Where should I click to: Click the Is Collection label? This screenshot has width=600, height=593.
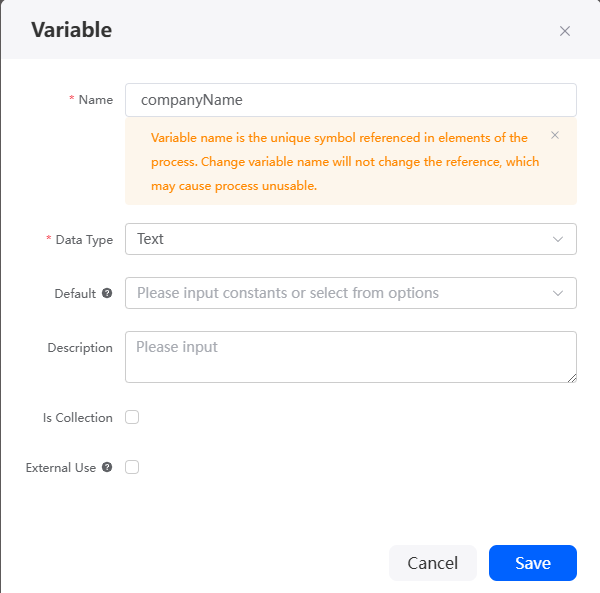[78, 417]
